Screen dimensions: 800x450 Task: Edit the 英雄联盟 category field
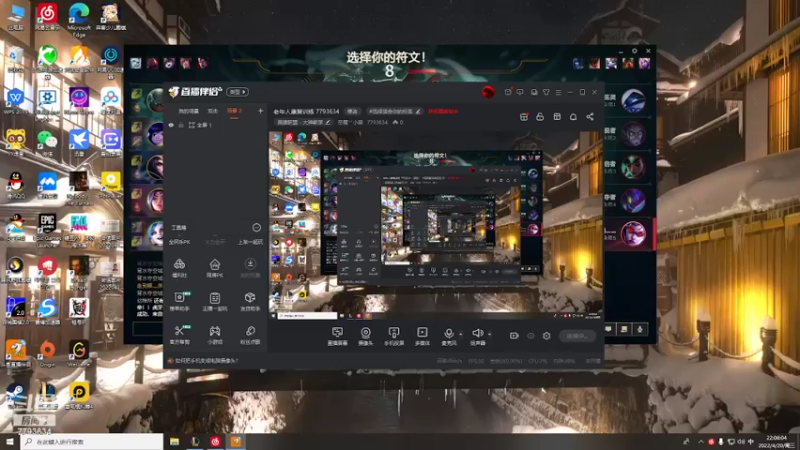coord(304,122)
